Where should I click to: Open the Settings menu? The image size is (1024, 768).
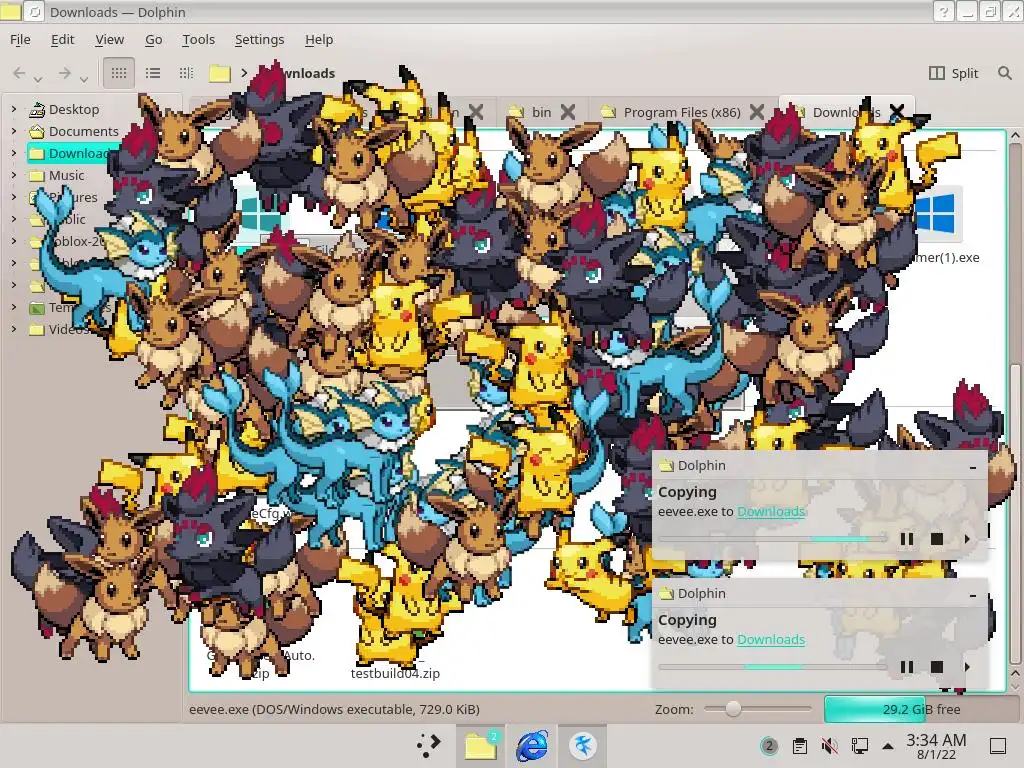[259, 39]
